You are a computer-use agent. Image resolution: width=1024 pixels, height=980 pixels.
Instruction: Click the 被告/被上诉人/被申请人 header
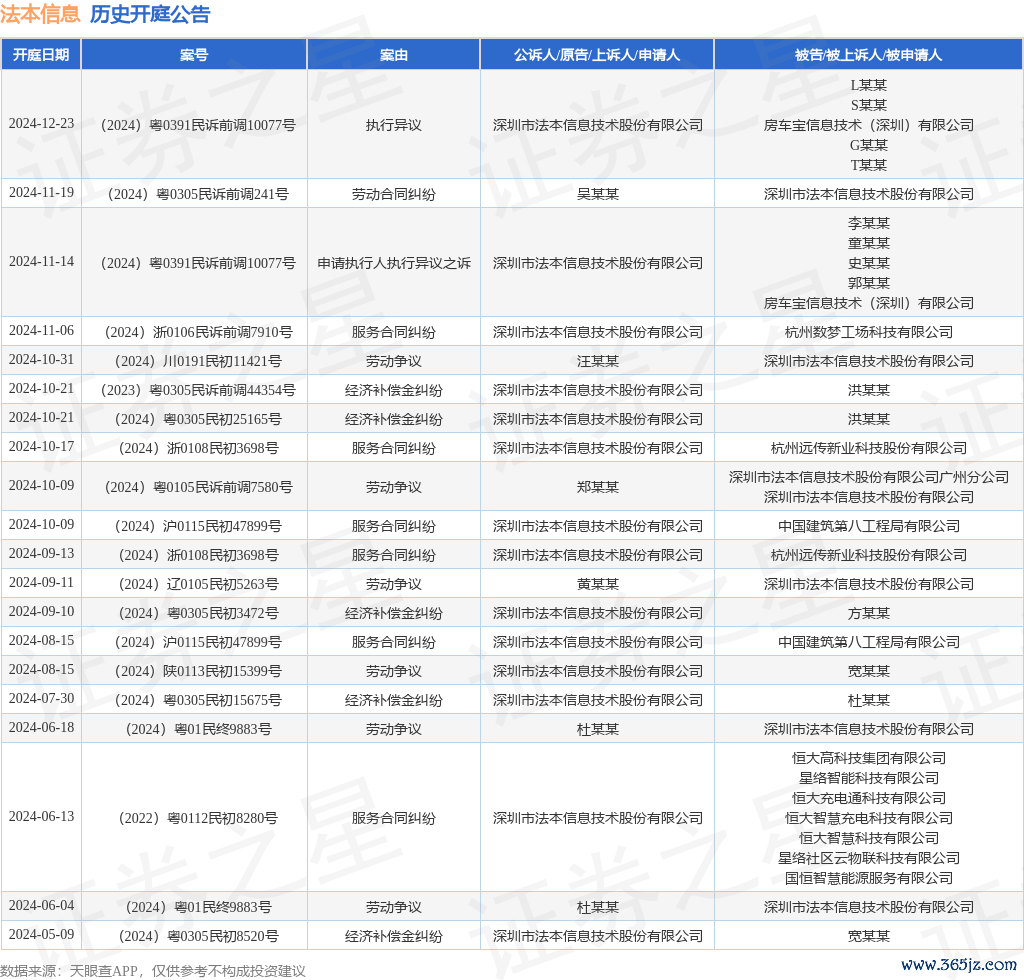click(x=869, y=55)
